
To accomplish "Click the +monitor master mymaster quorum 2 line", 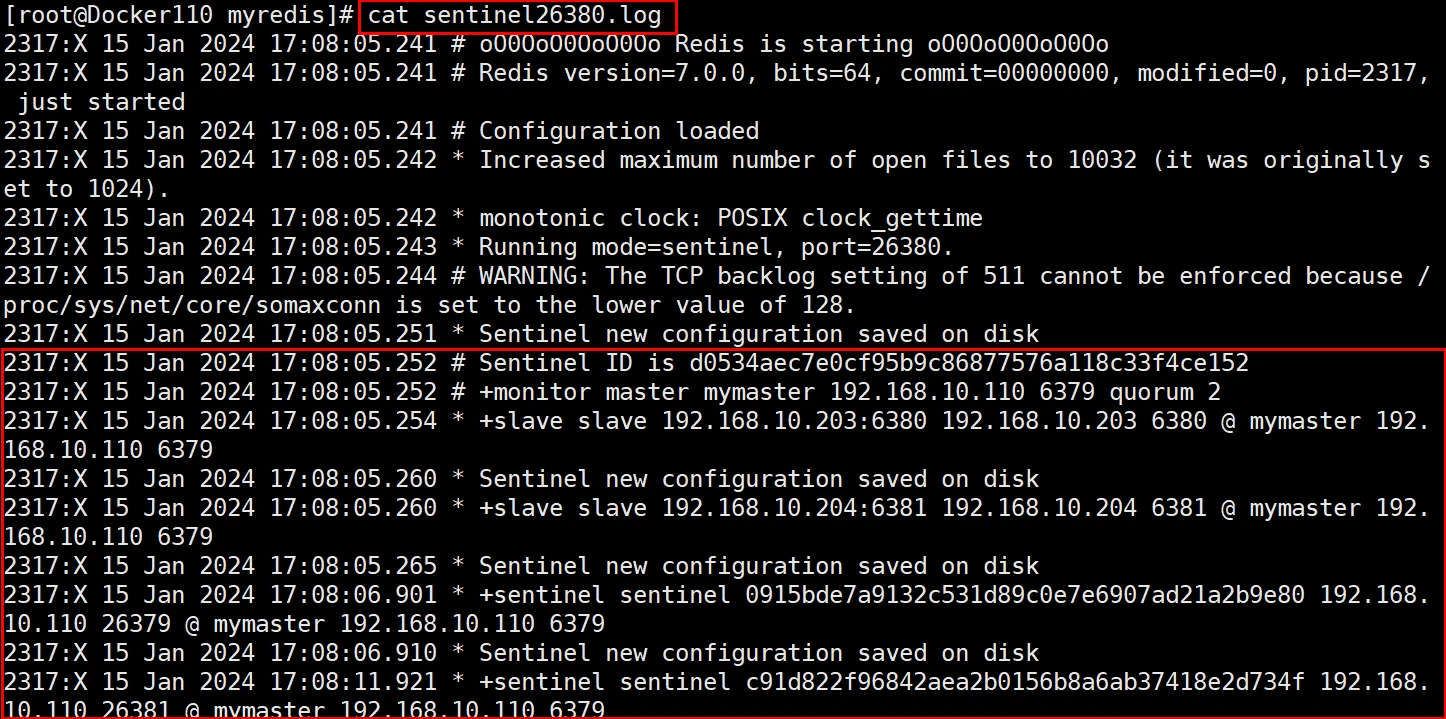I will 612,392.
